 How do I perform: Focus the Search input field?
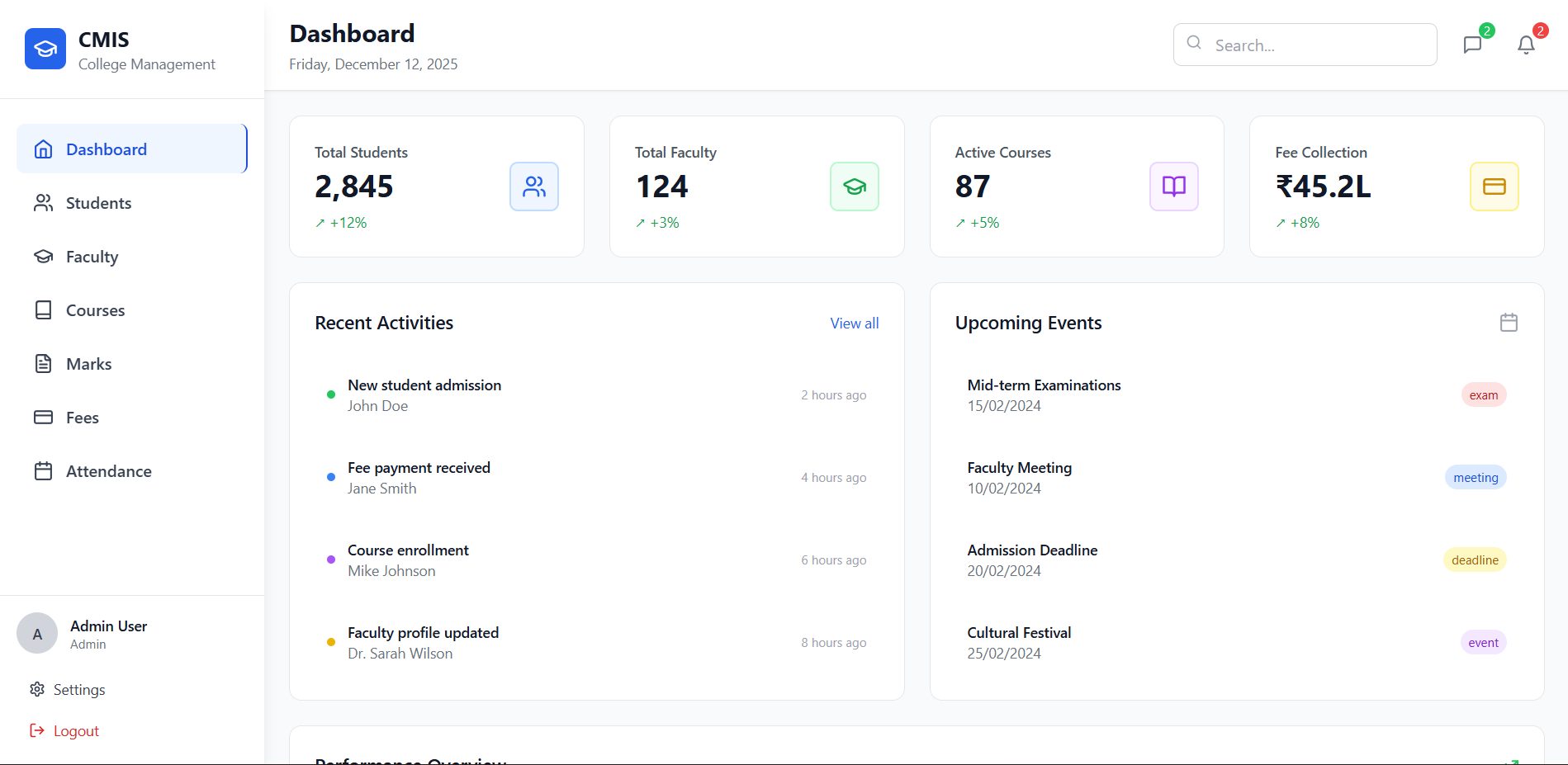pyautogui.click(x=1305, y=45)
